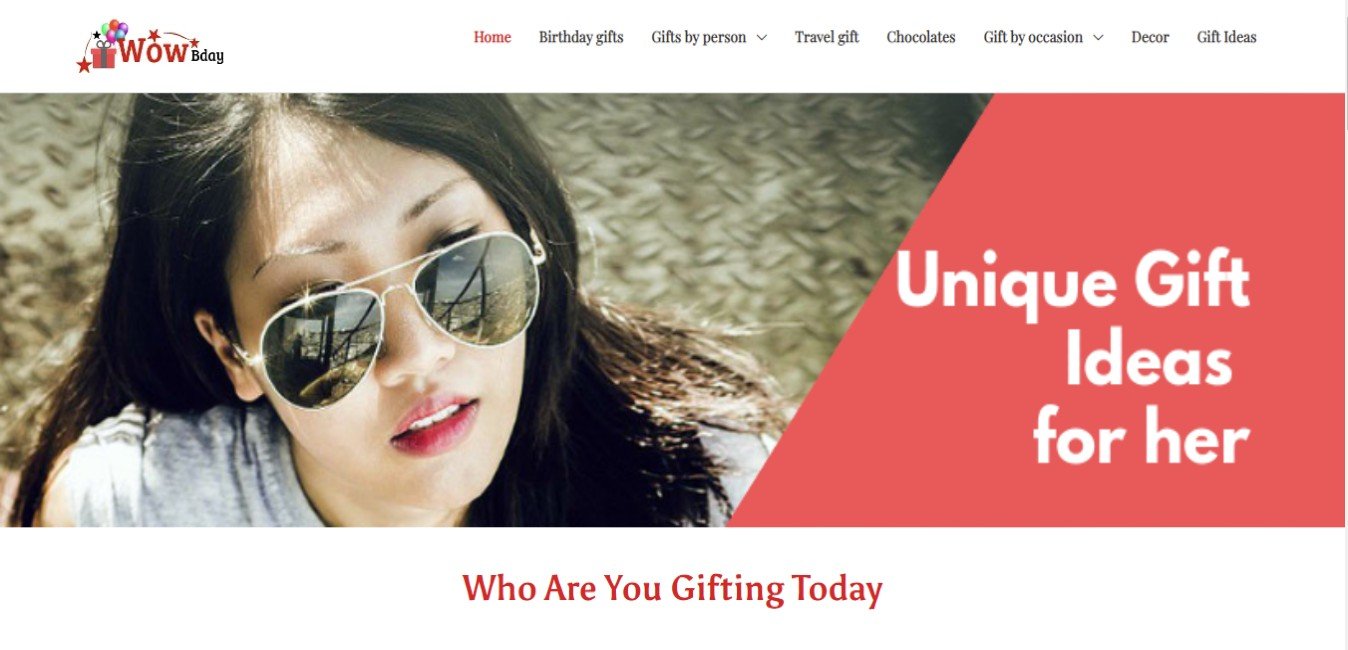
Task: Click the Bday text in the logo
Action: [207, 56]
